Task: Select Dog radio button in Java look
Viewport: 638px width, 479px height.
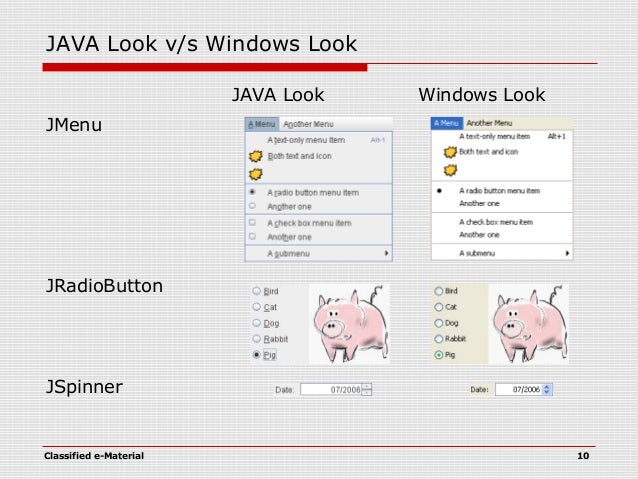Action: point(266,323)
